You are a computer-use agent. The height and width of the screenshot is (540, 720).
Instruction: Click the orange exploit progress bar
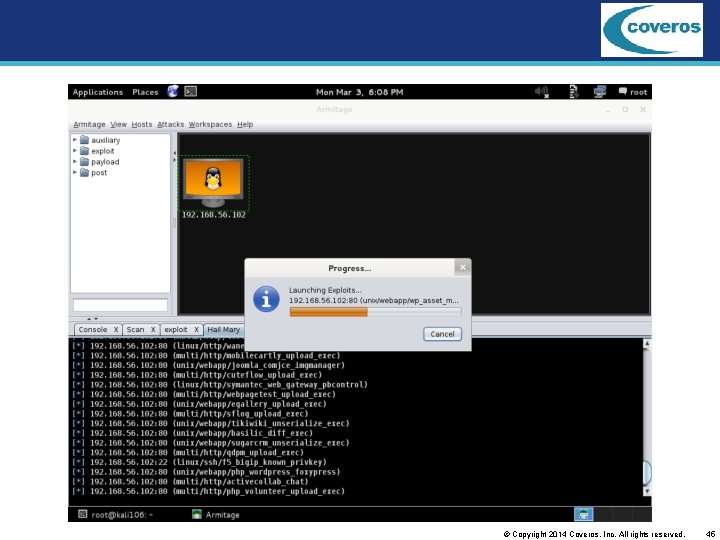coord(376,312)
